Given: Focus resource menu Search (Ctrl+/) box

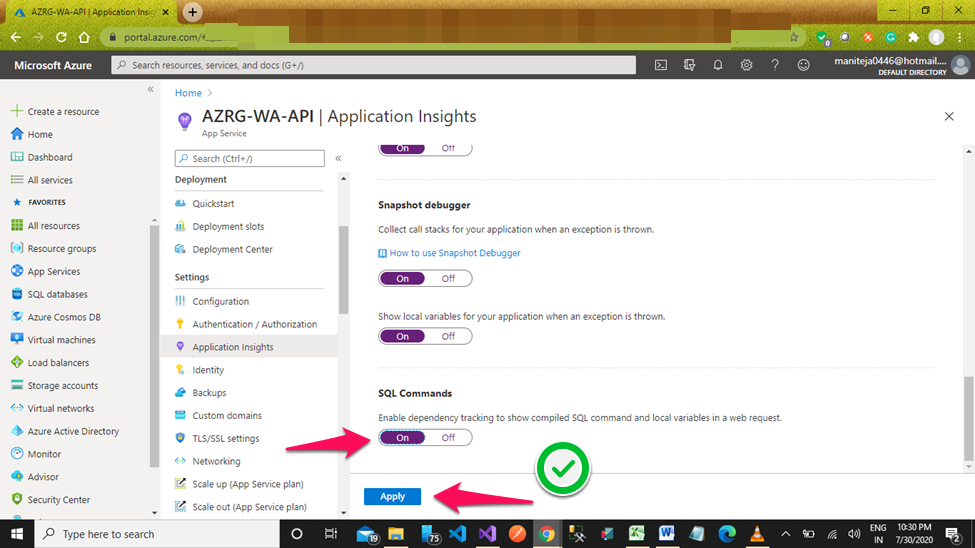Looking at the screenshot, I should 249,158.
